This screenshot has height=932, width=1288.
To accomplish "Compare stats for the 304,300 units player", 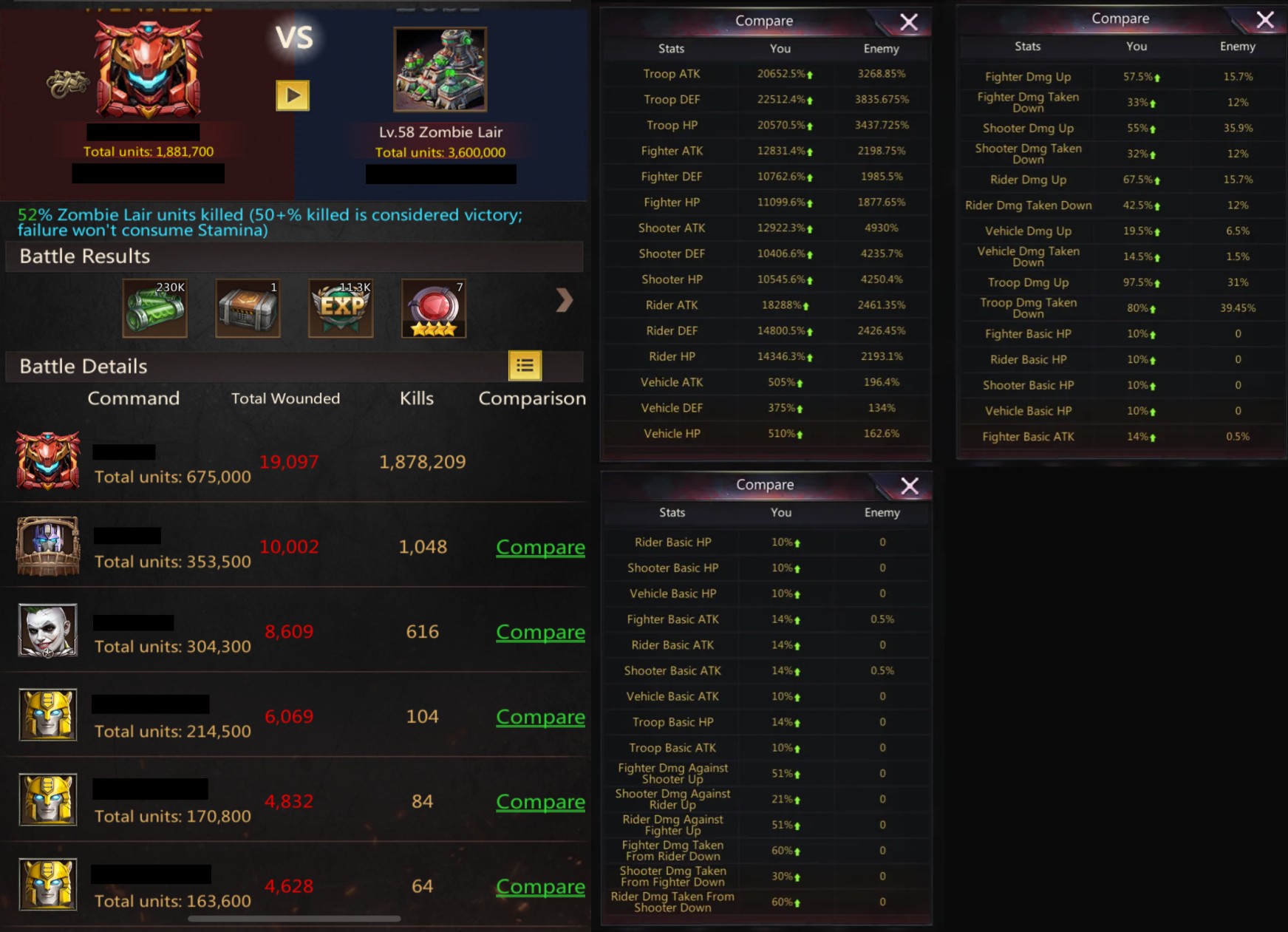I will [x=540, y=632].
